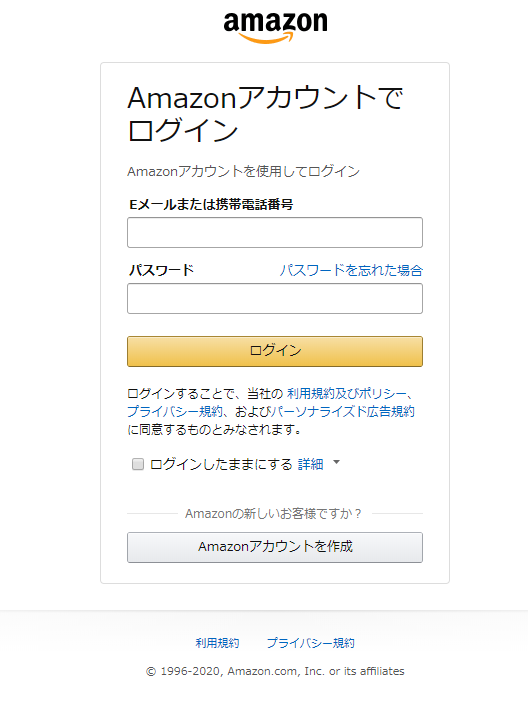Open the 利用規約及びポリシー link
The width and height of the screenshot is (528, 703).
pos(347,394)
